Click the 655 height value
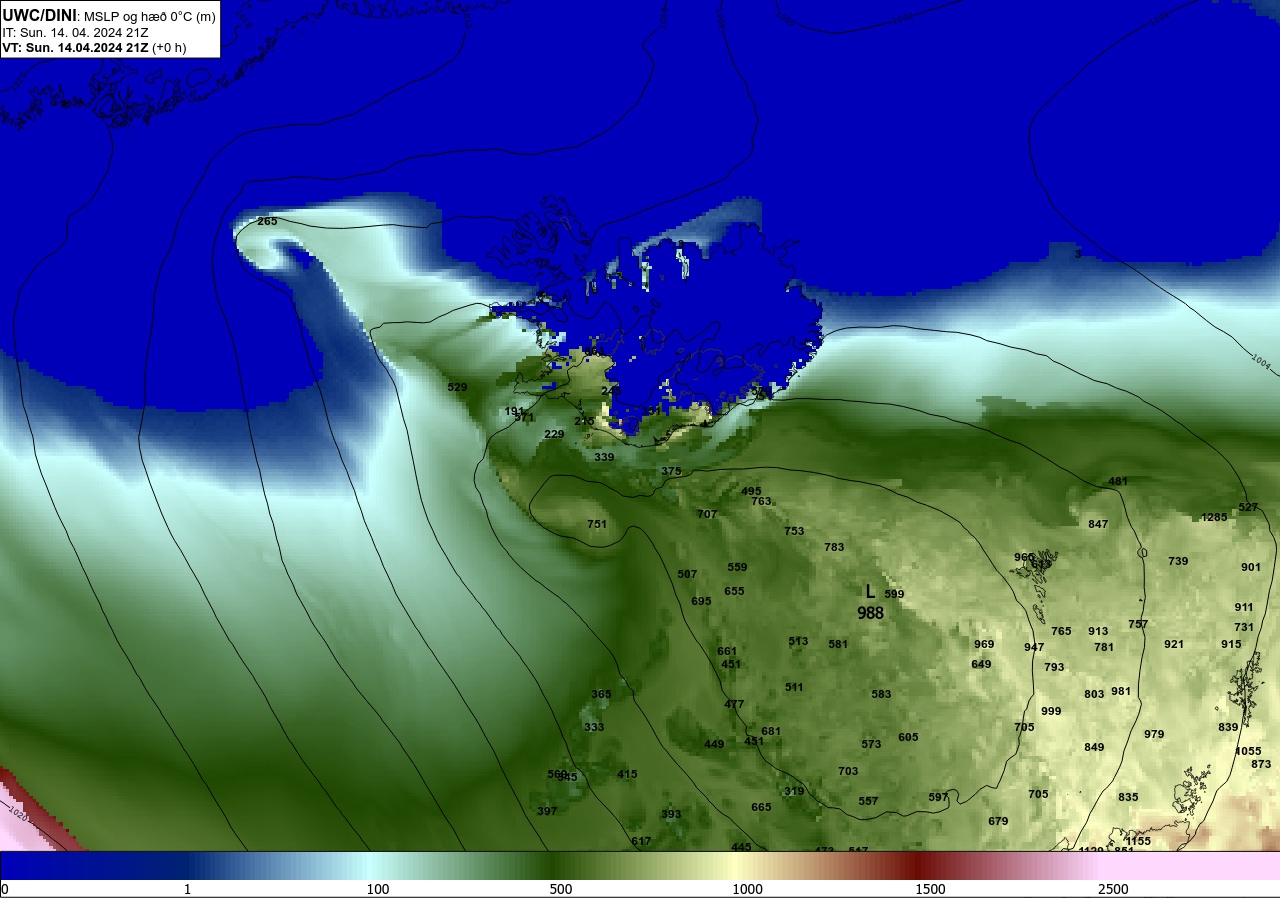Image resolution: width=1280 pixels, height=898 pixels. (x=734, y=591)
